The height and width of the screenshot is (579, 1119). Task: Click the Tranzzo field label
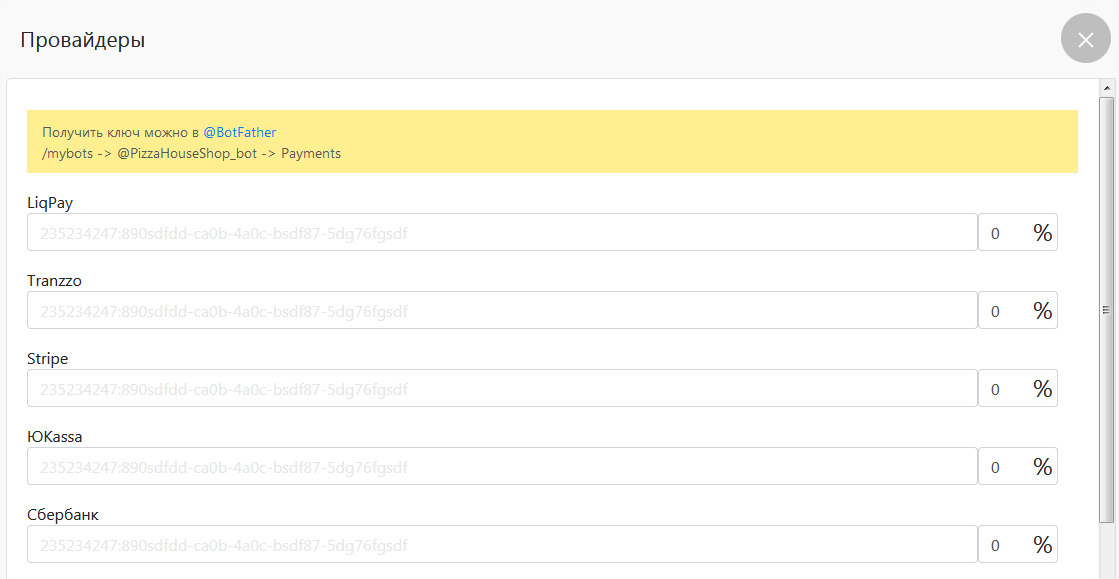pos(54,281)
